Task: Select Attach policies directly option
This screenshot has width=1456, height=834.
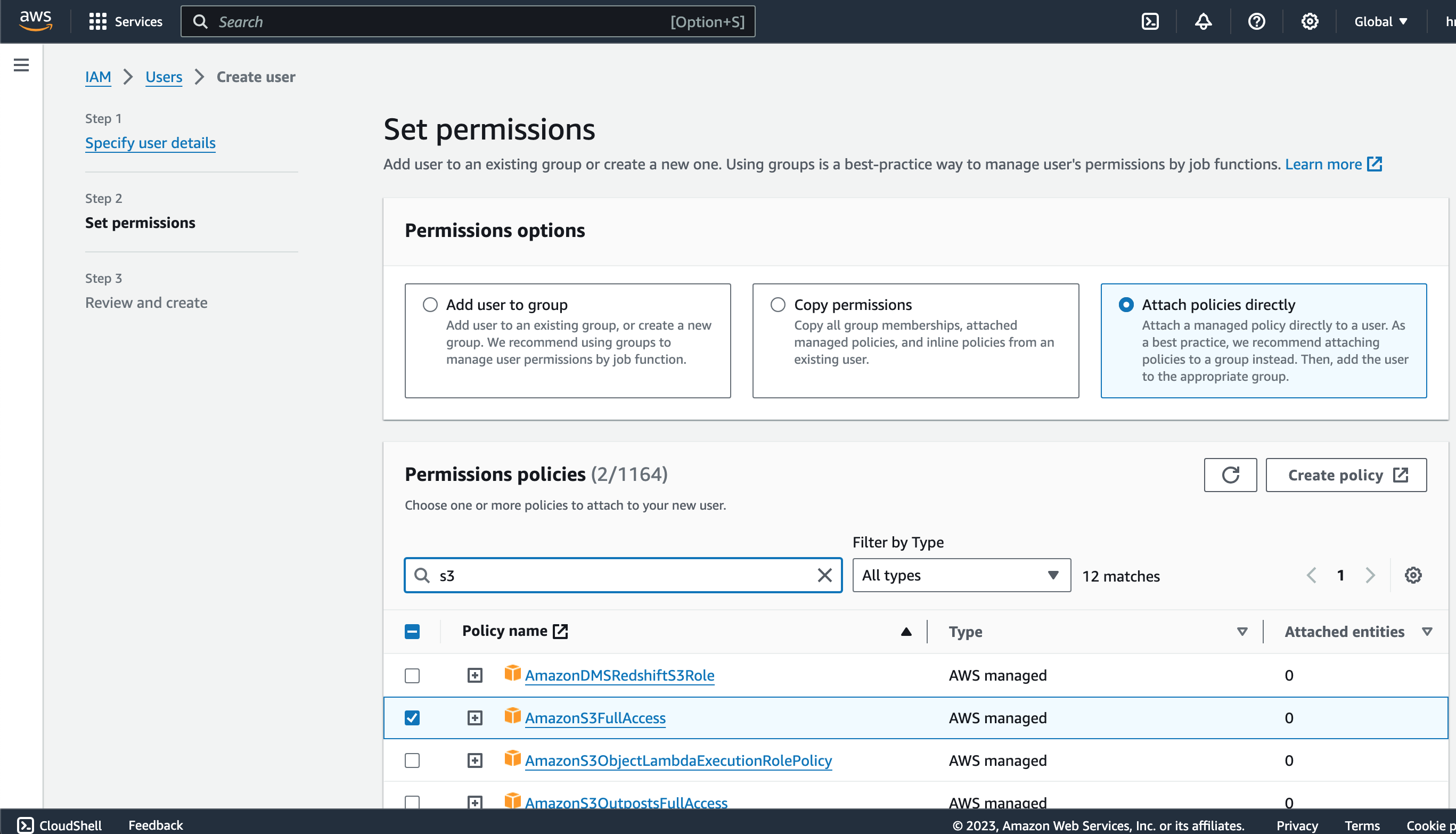Action: pyautogui.click(x=1125, y=305)
